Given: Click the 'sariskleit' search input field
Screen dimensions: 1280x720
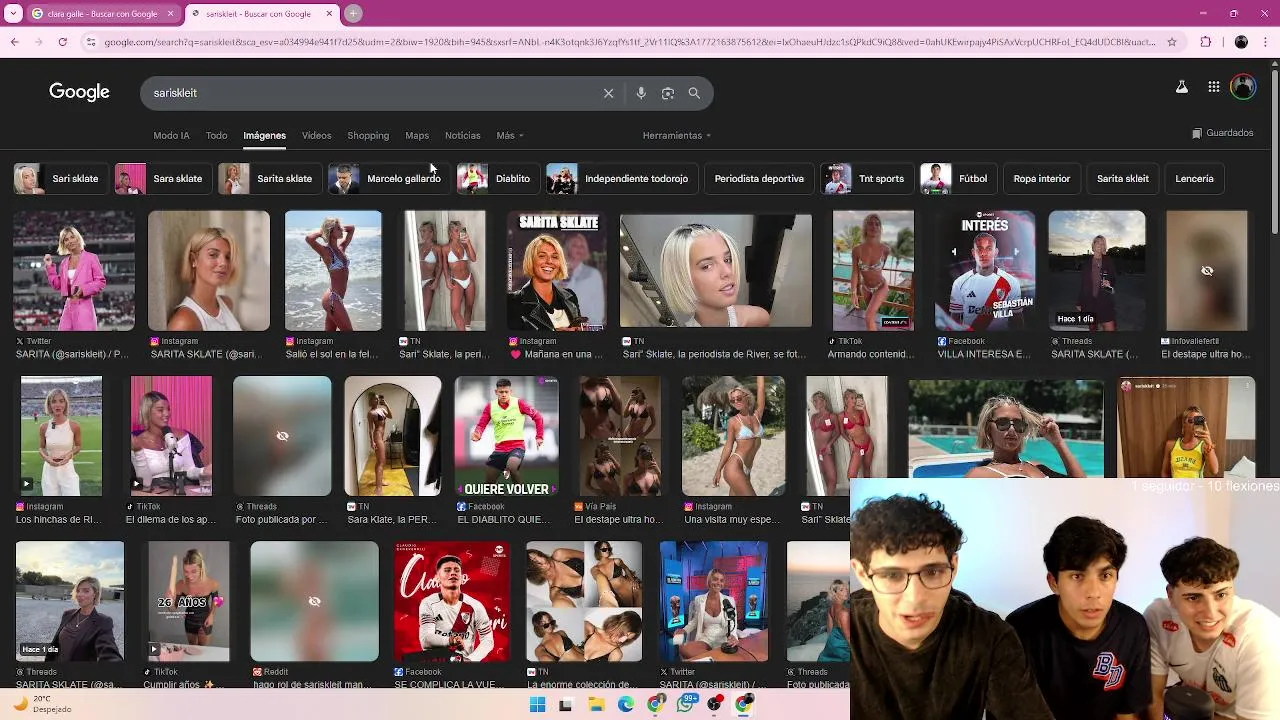Looking at the screenshot, I should pyautogui.click(x=370, y=93).
